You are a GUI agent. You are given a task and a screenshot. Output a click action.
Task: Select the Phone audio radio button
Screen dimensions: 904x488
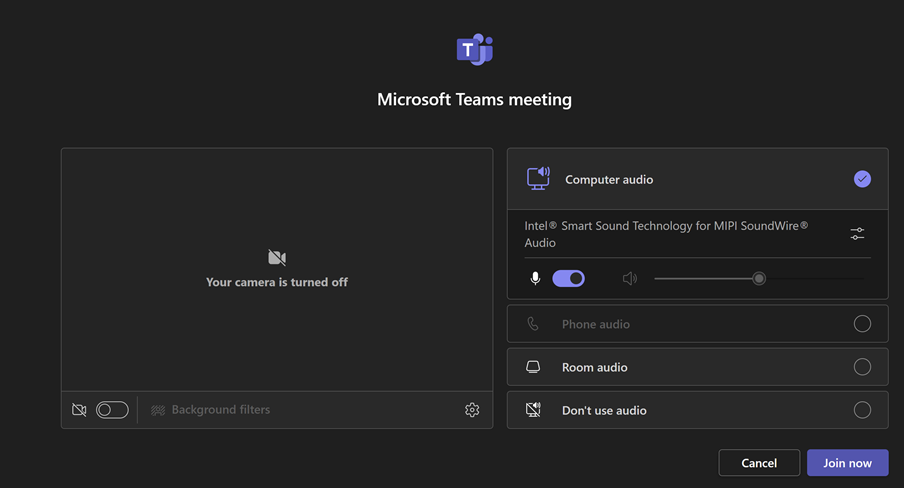tap(862, 324)
